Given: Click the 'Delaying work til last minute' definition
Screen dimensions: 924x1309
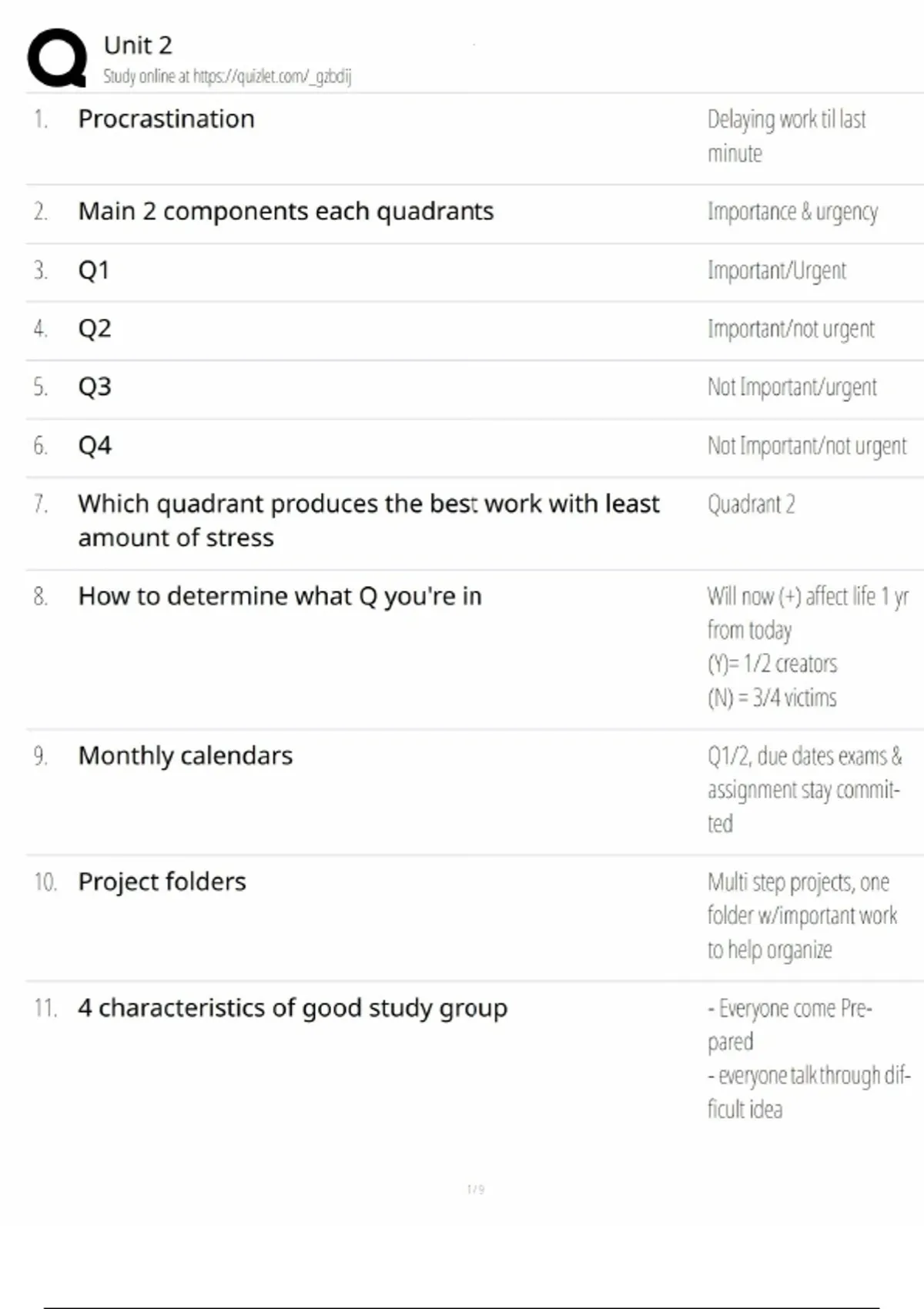Looking at the screenshot, I should click(x=785, y=136).
